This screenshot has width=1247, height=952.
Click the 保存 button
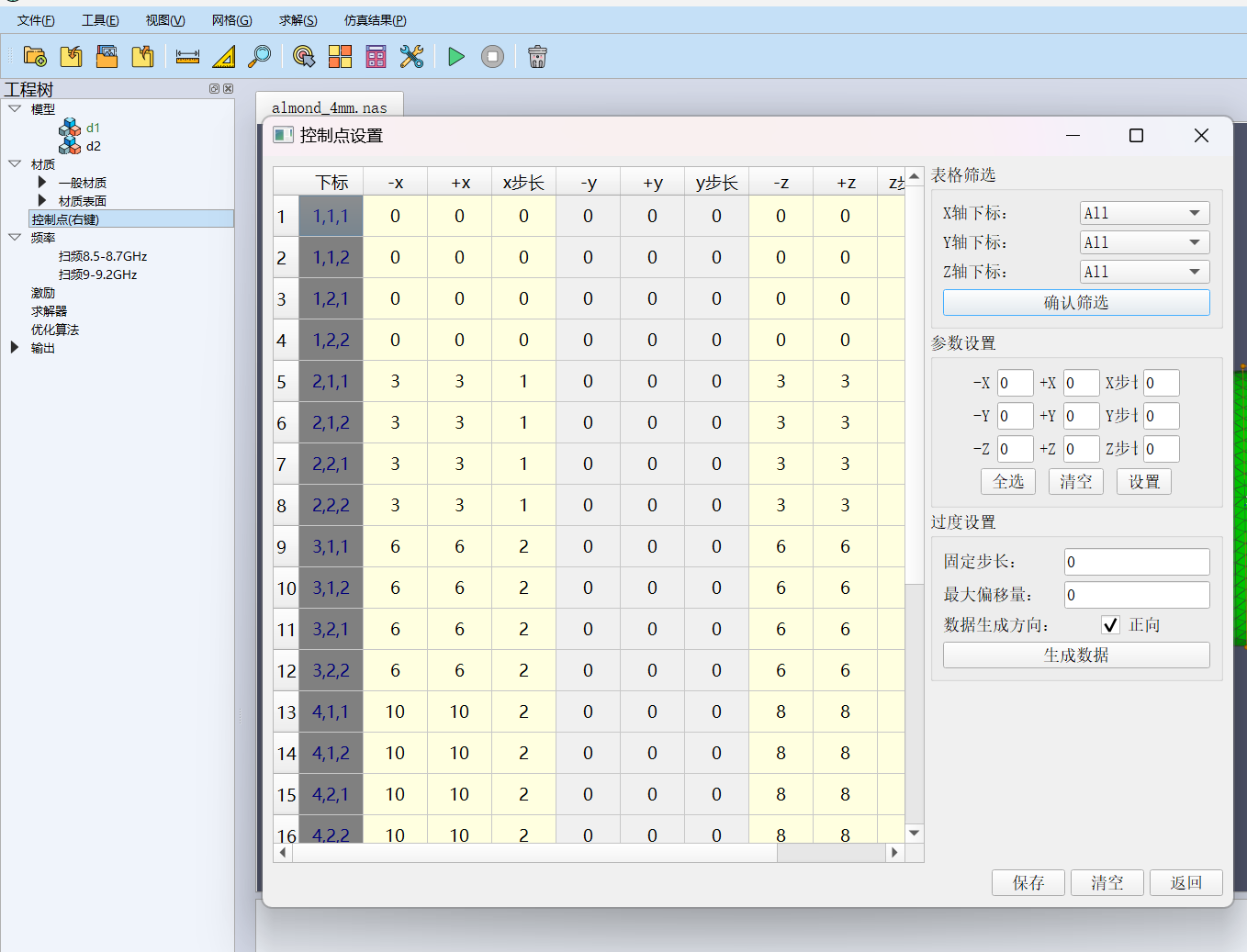tap(1028, 883)
